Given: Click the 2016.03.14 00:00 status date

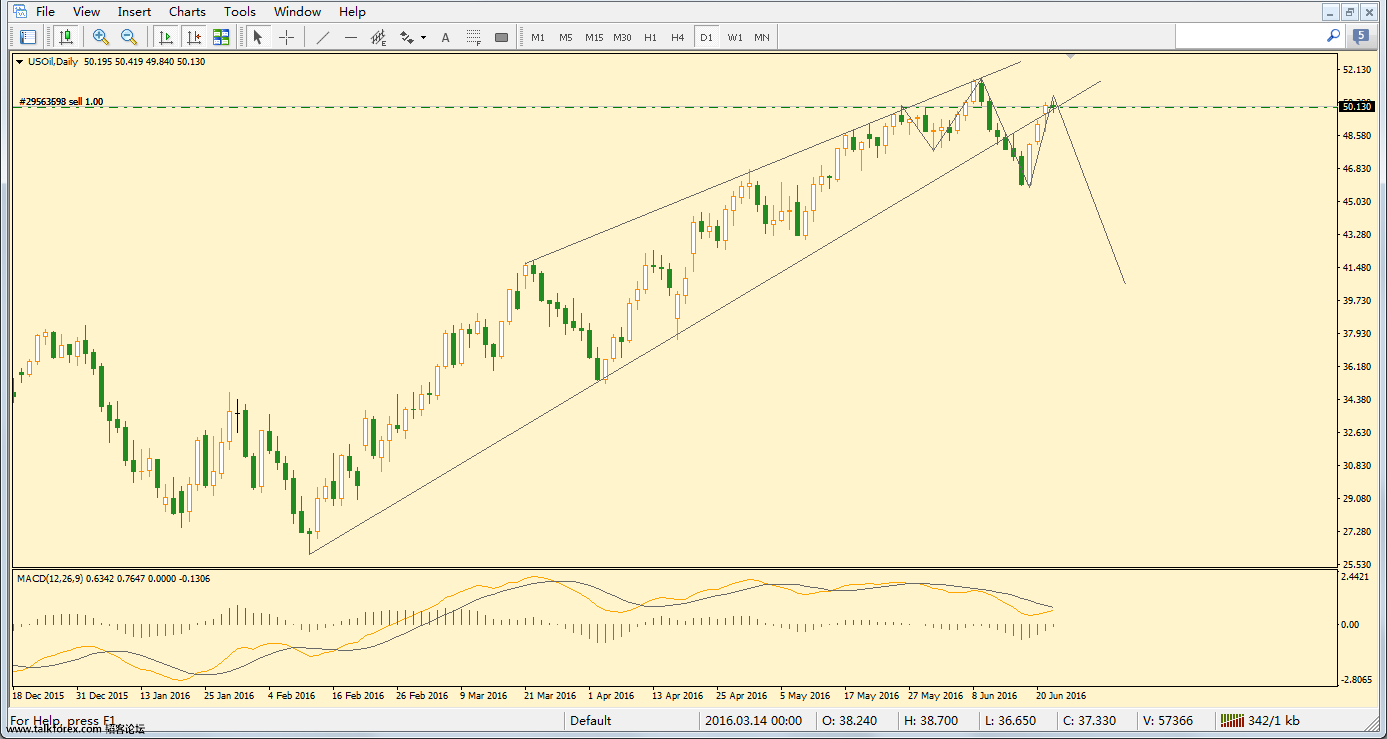Looking at the screenshot, I should tap(753, 721).
